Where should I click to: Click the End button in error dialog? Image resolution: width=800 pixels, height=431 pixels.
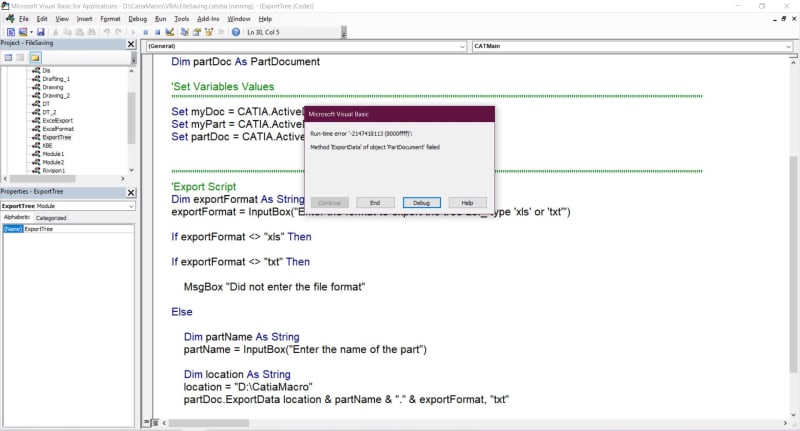point(375,203)
